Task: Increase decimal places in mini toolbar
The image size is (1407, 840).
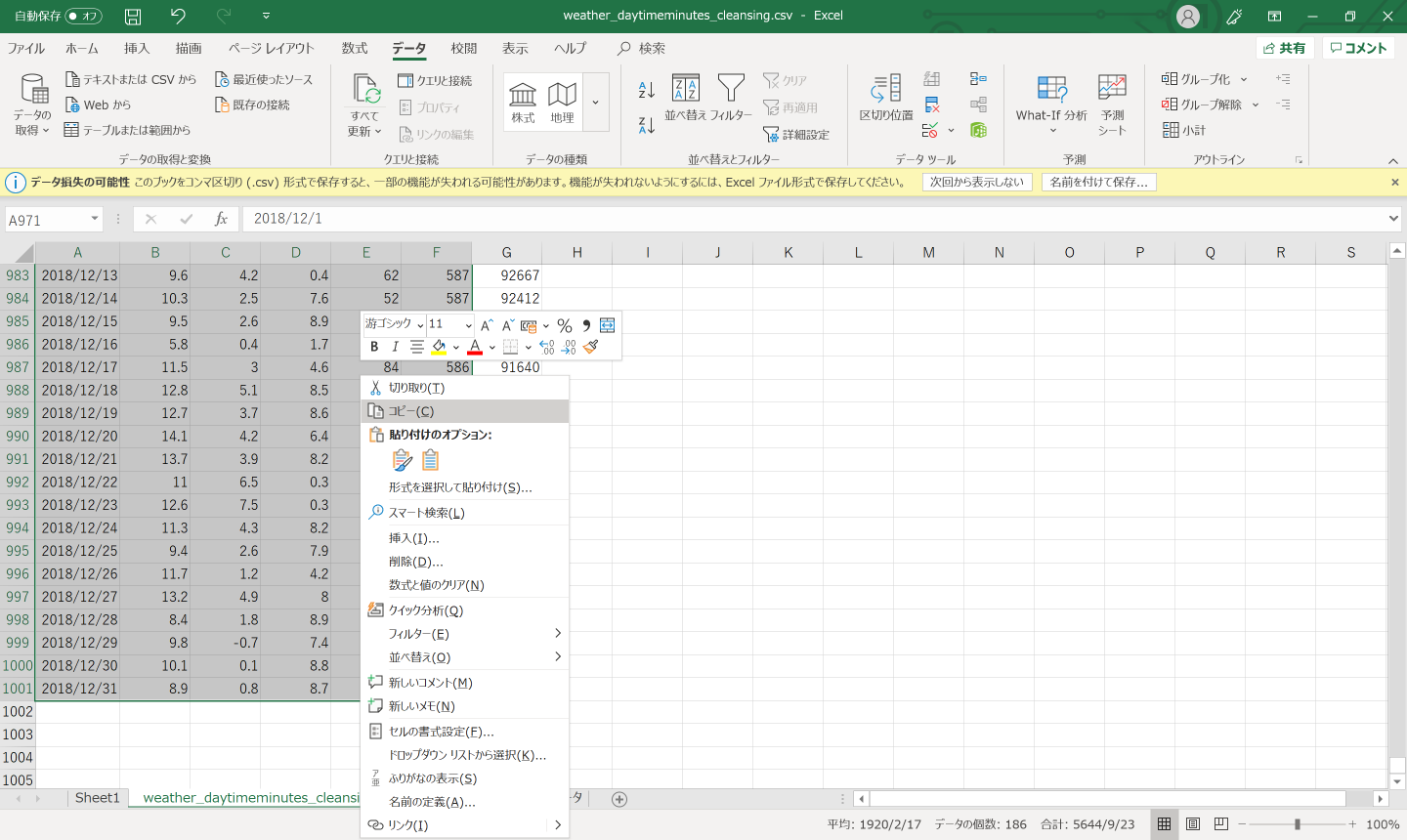Action: coord(547,347)
